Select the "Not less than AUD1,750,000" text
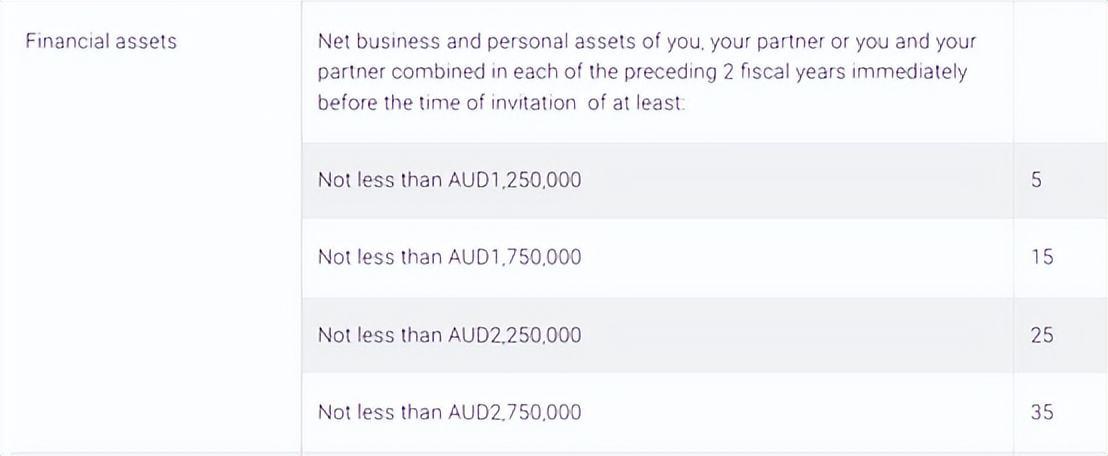The height and width of the screenshot is (456, 1108). coord(449,257)
